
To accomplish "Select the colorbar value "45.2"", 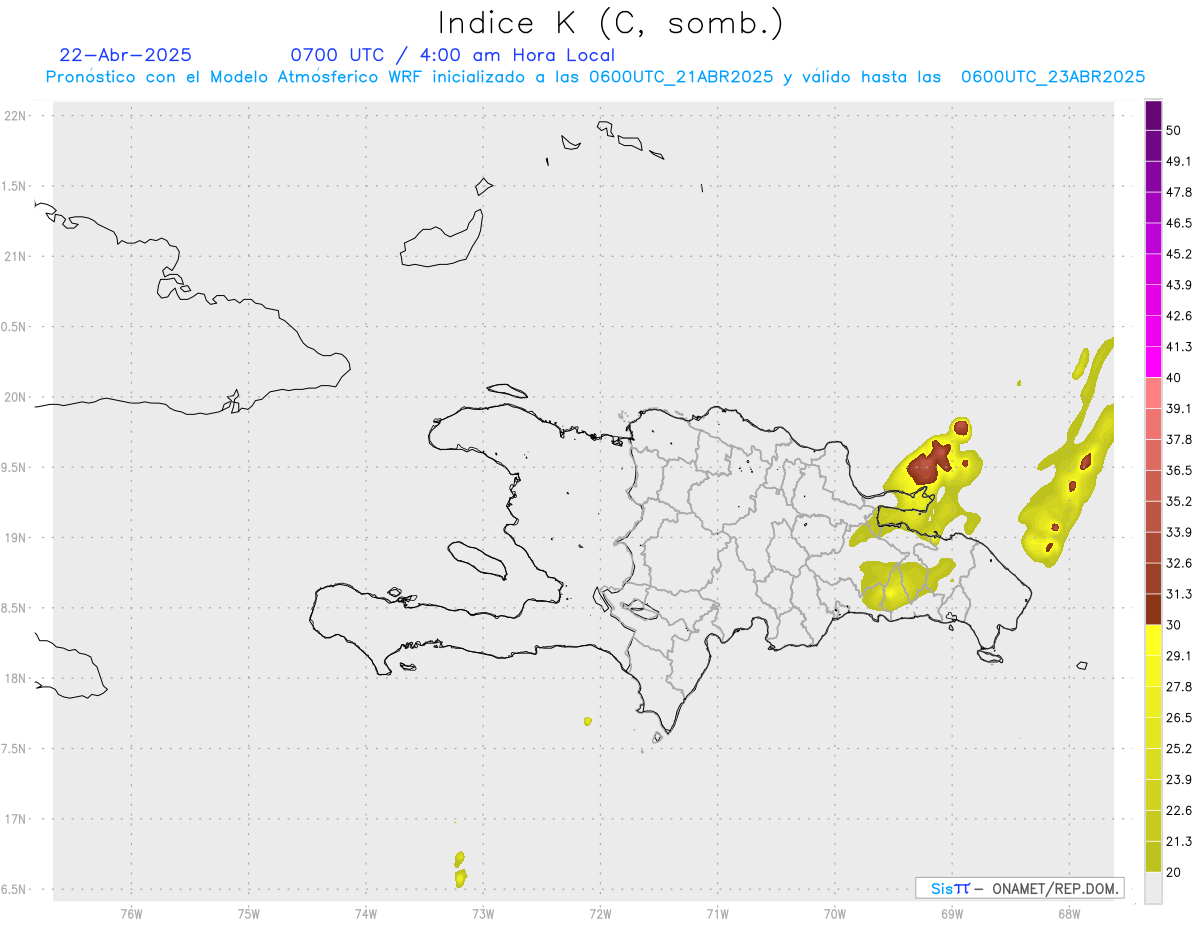I will 1179,254.
